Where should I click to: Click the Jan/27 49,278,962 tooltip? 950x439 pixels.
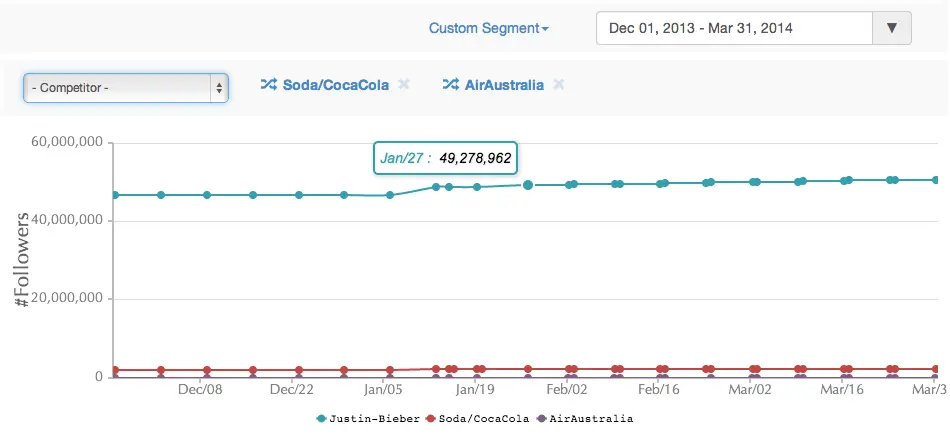click(447, 157)
